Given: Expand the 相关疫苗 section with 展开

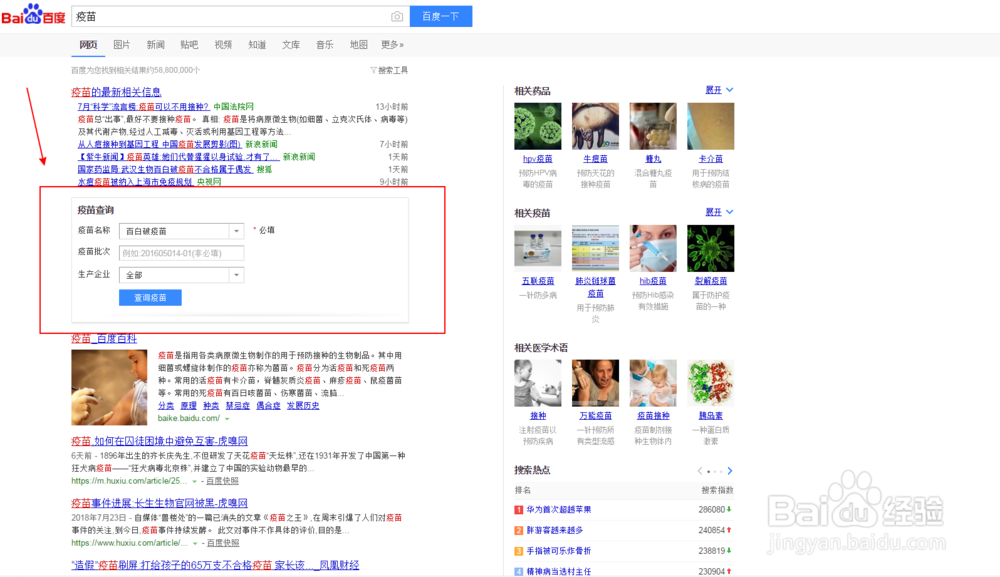Looking at the screenshot, I should pos(719,212).
